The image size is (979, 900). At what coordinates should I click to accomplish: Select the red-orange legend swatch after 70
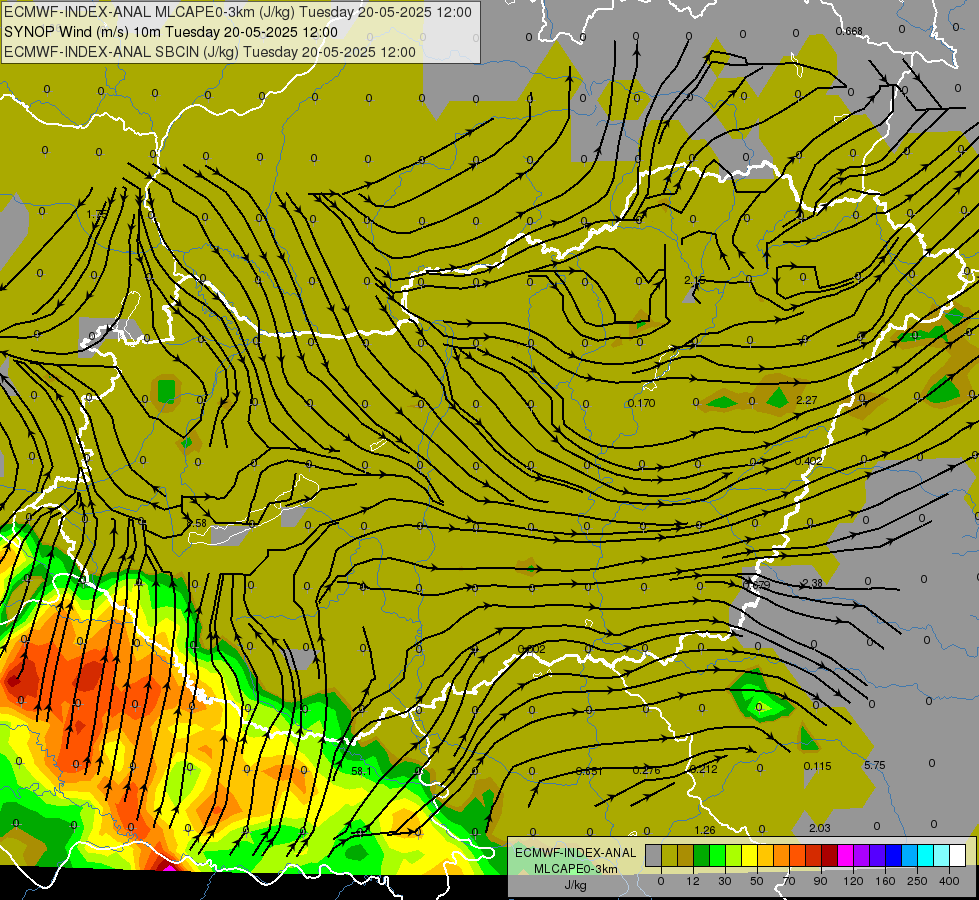(797, 855)
